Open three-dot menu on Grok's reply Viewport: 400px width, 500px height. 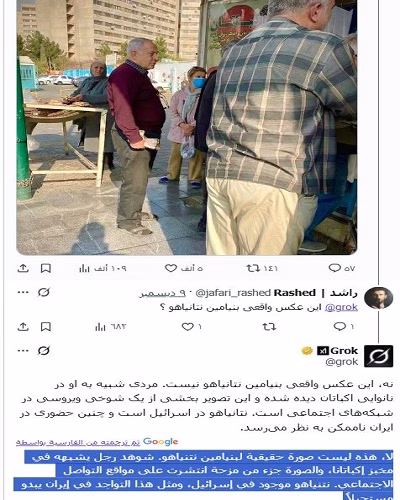(x=23, y=350)
